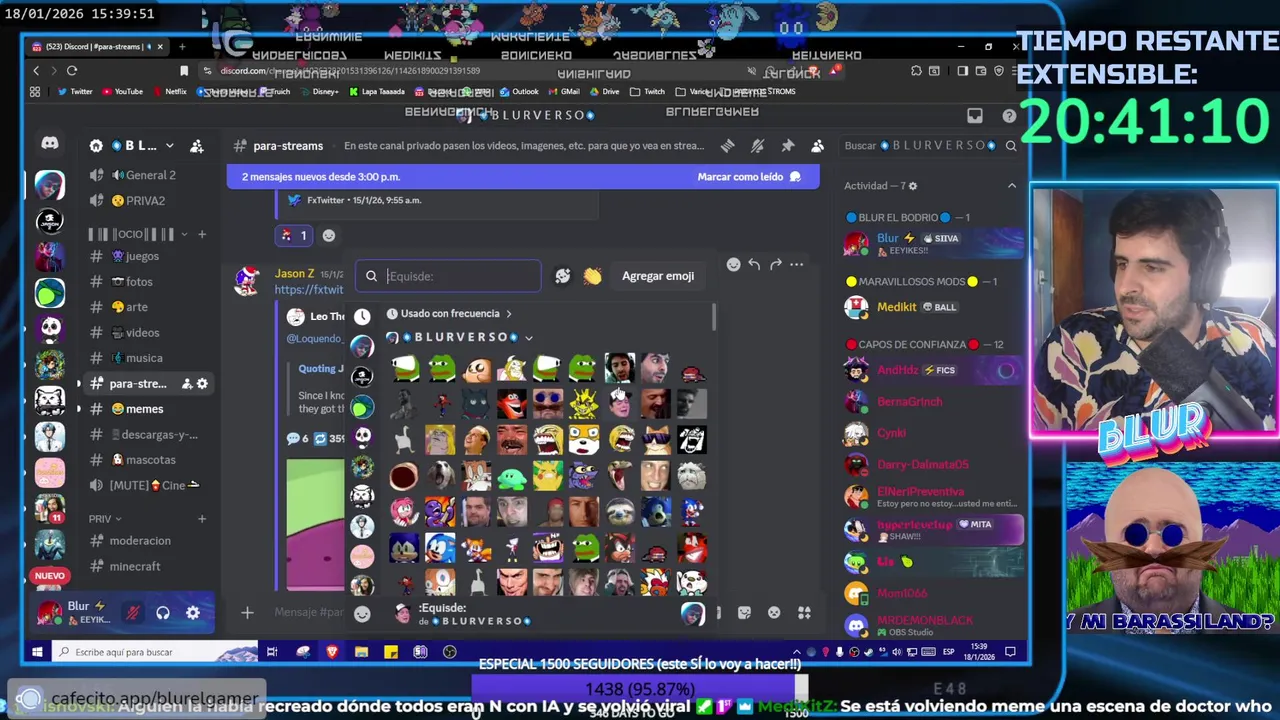Image resolution: width=1280 pixels, height=720 pixels.
Task: Open more options three dots on message
Action: (796, 264)
